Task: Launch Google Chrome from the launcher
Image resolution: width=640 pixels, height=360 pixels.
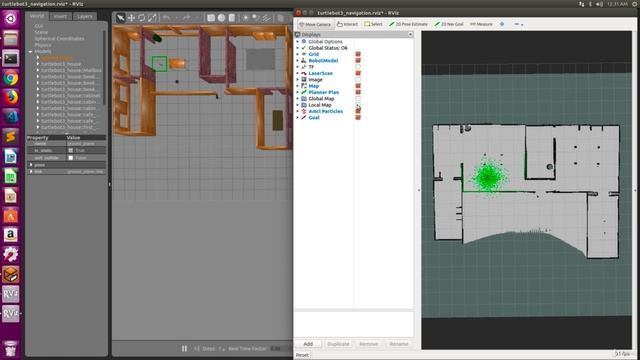Action: click(11, 78)
